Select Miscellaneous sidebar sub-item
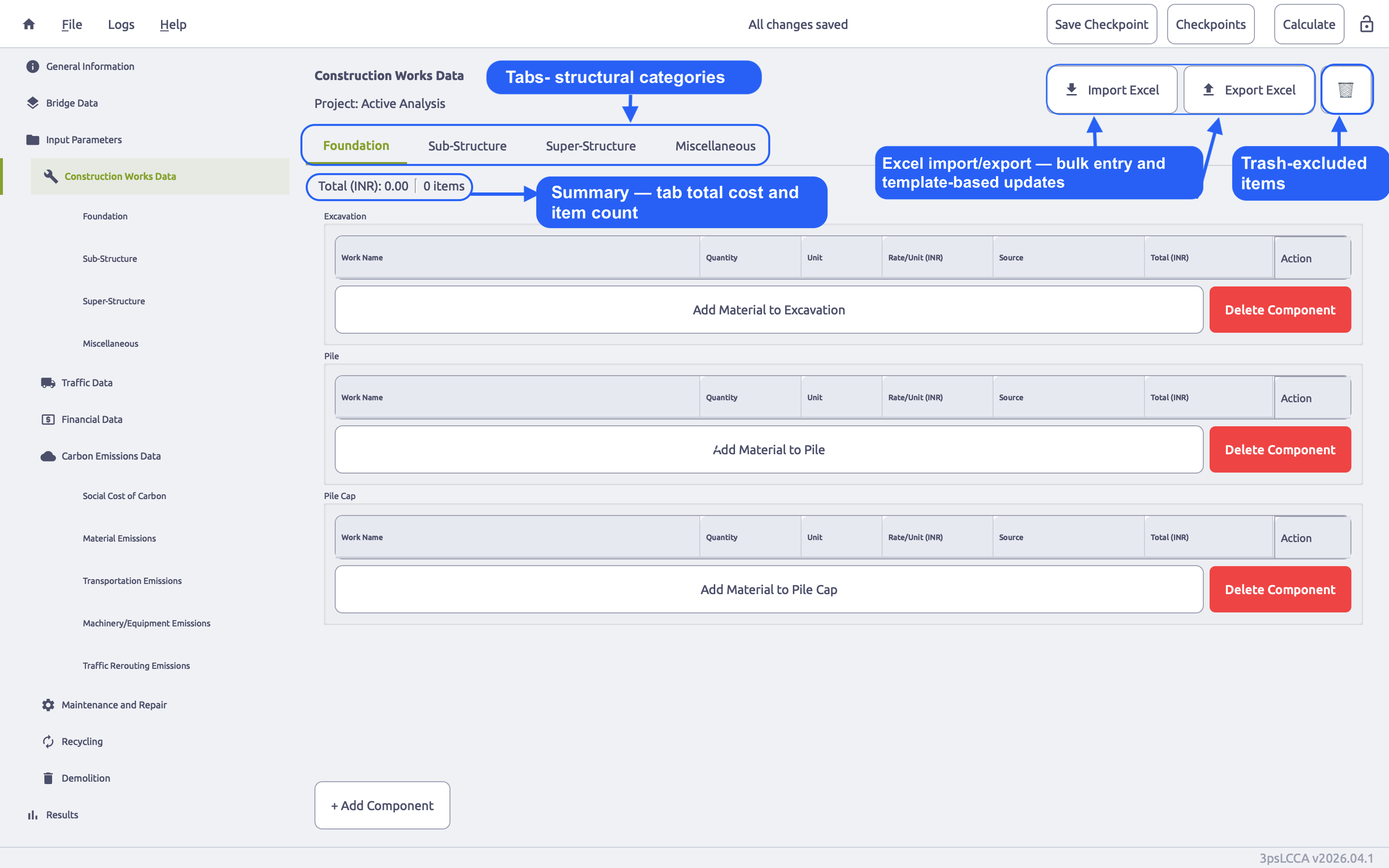 click(110, 344)
